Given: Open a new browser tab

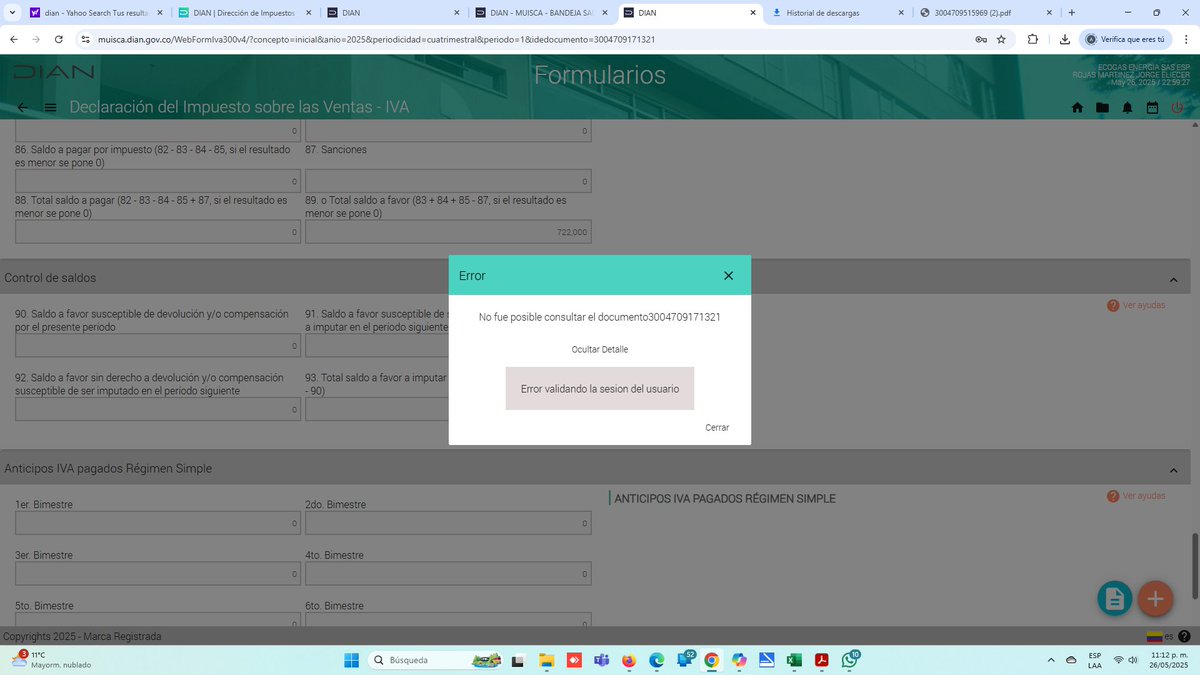Looking at the screenshot, I should pyautogui.click(x=1072, y=12).
